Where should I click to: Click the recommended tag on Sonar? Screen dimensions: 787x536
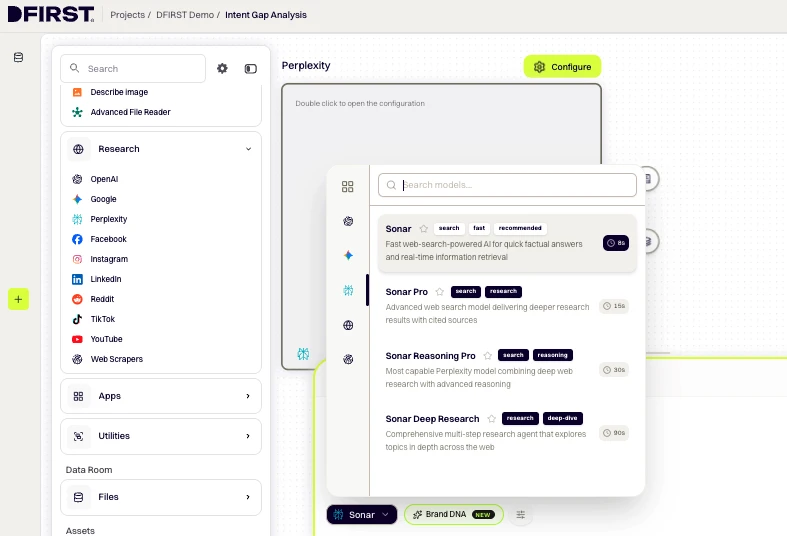pos(520,228)
